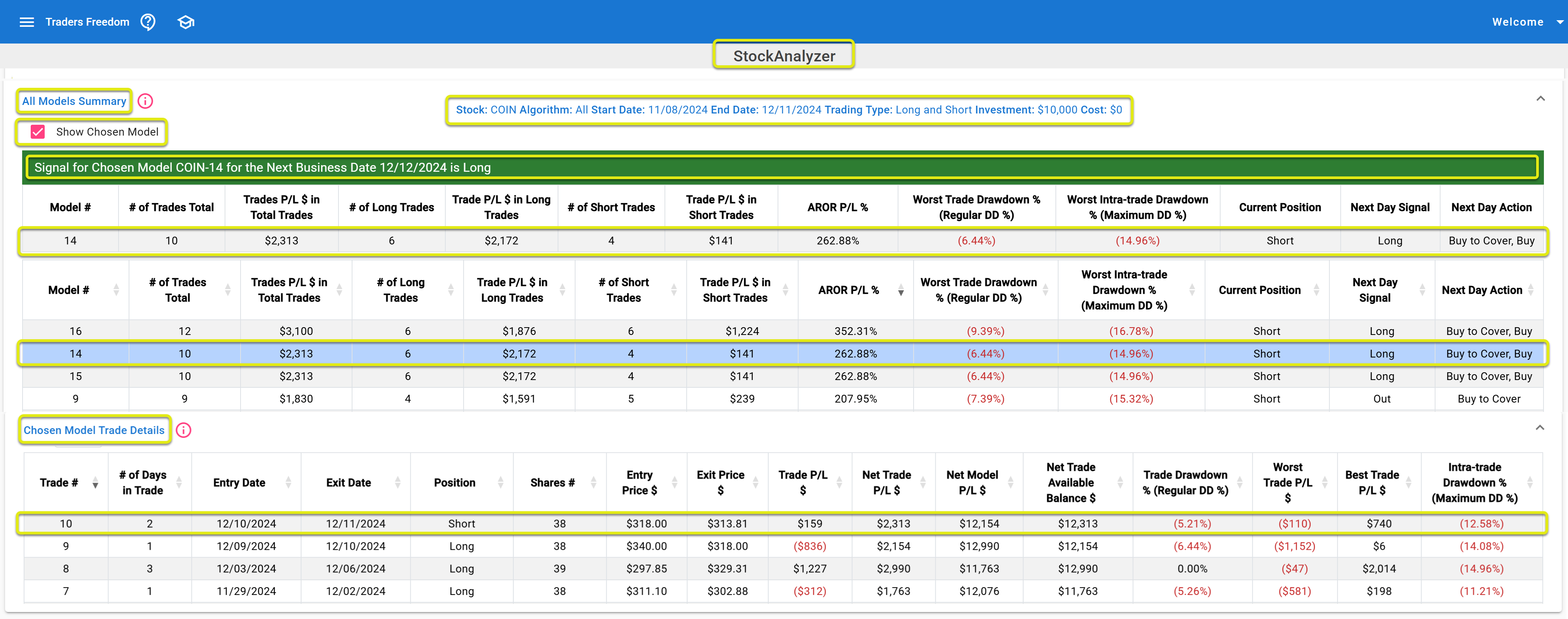Select model 9 row in models table

point(75,399)
